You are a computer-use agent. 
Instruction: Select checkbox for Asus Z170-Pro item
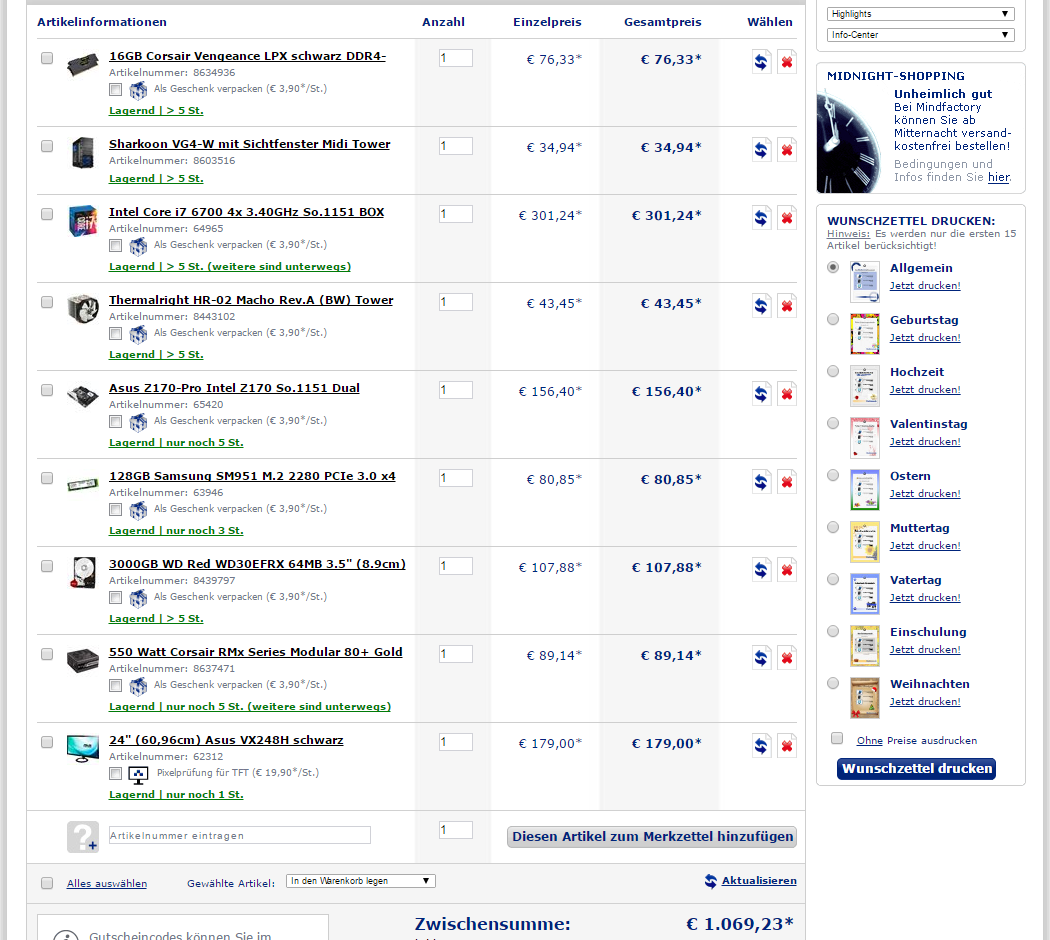point(47,390)
